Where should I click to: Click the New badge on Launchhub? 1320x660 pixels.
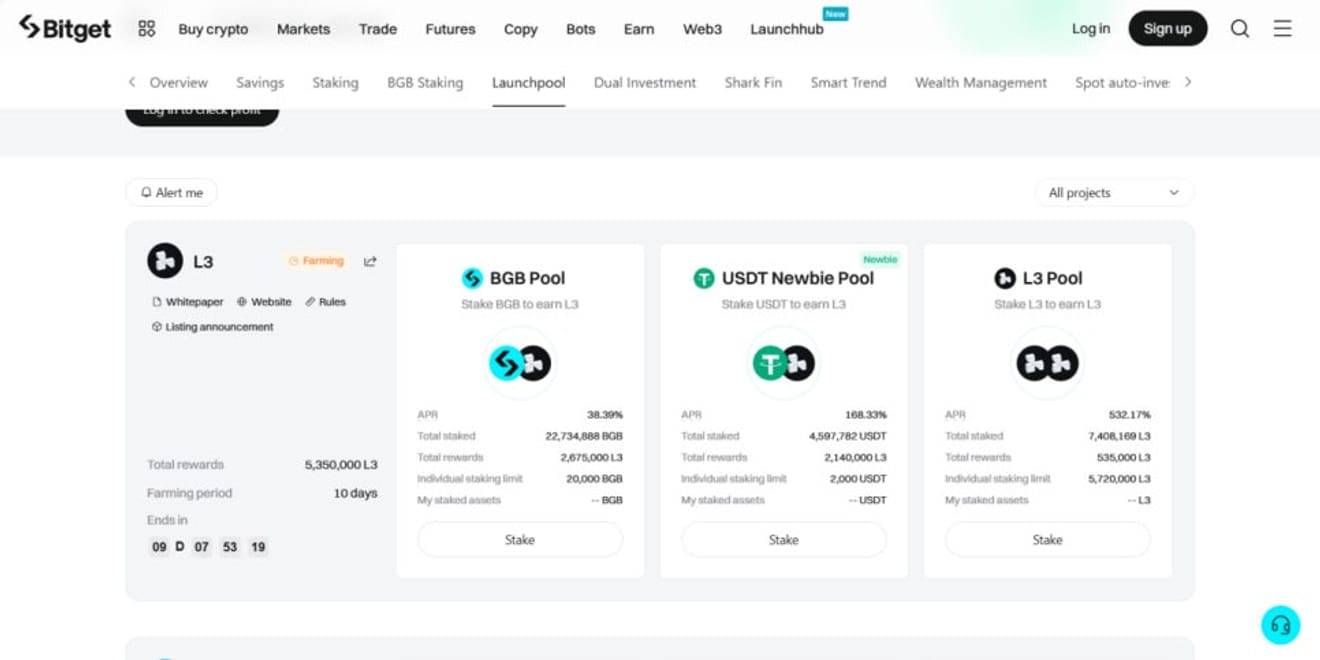pos(835,14)
